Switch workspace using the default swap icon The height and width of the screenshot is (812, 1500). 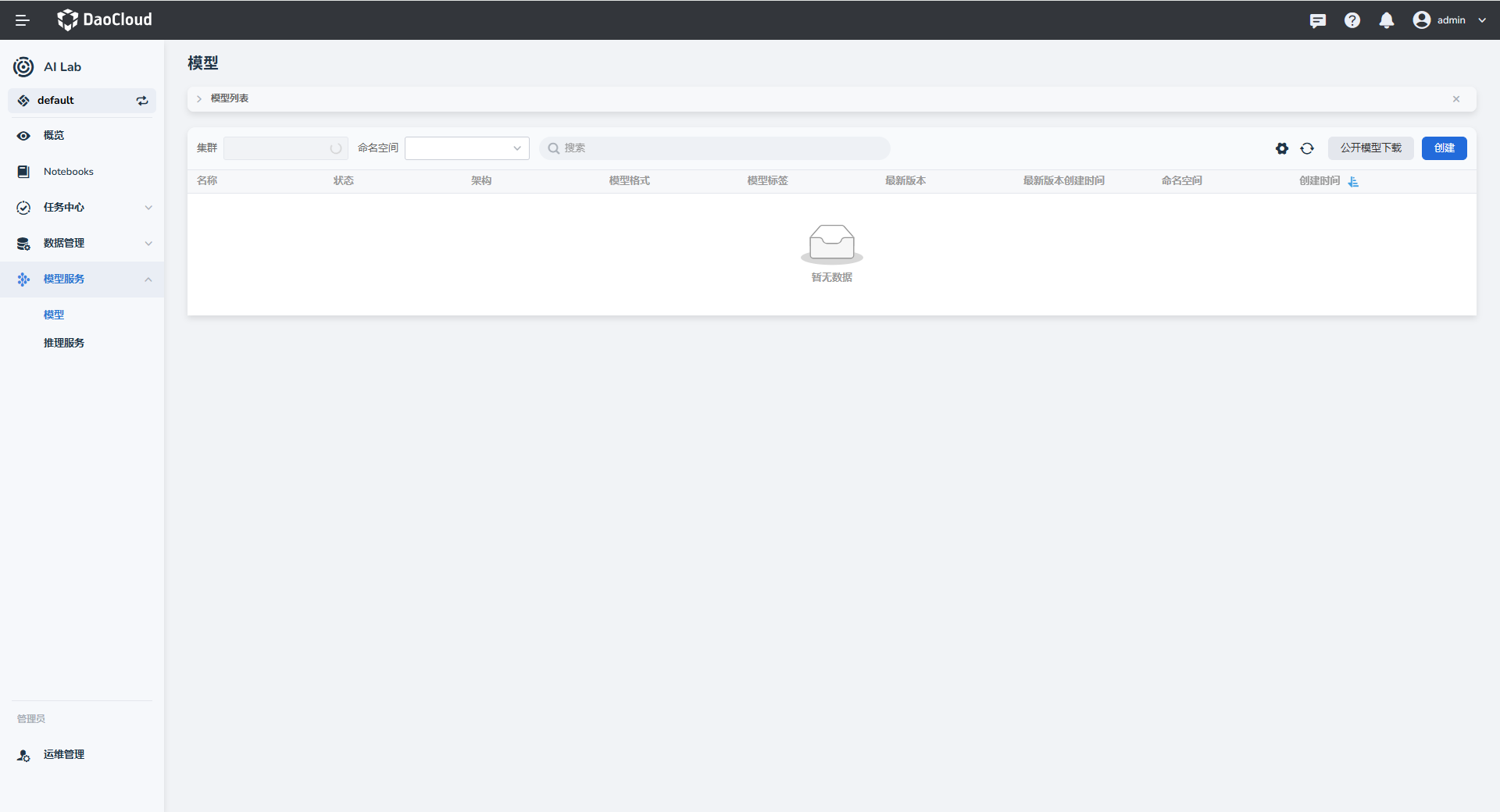(x=142, y=101)
